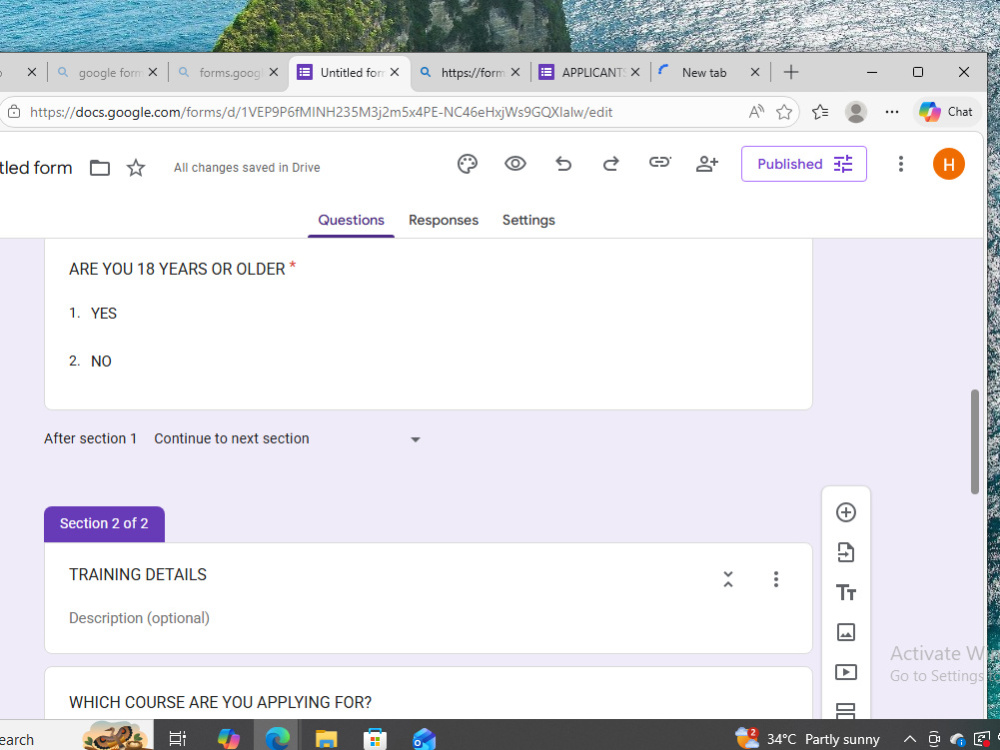Copy responder link with the link icon
This screenshot has height=750, width=1000.
click(x=659, y=162)
